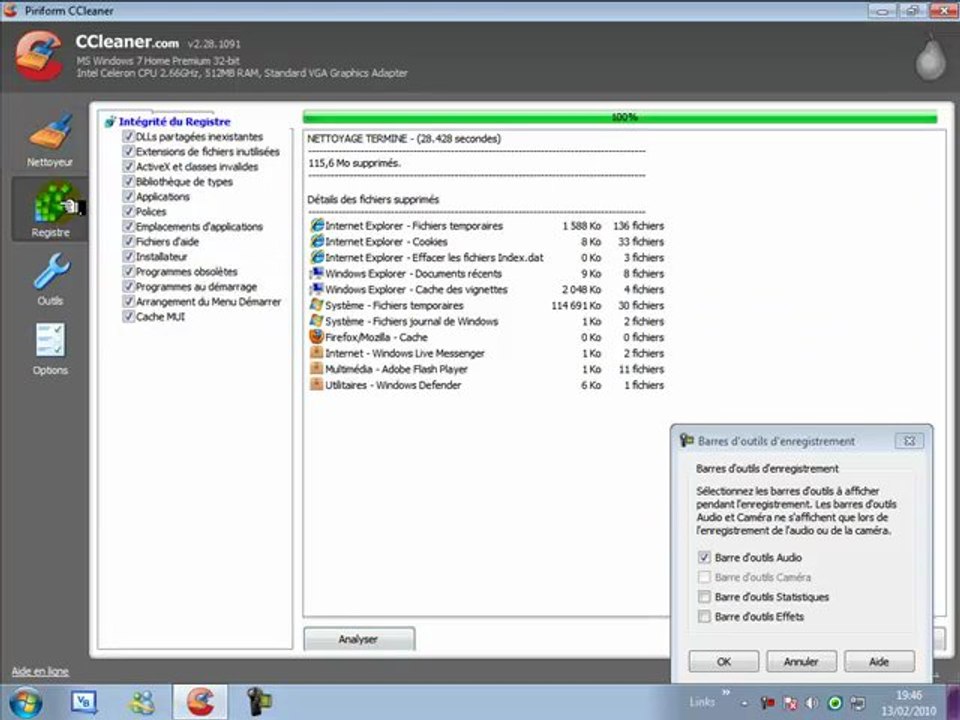This screenshot has height=720, width=960.
Task: Click box icon of Windows Defender row
Action: click(317, 384)
